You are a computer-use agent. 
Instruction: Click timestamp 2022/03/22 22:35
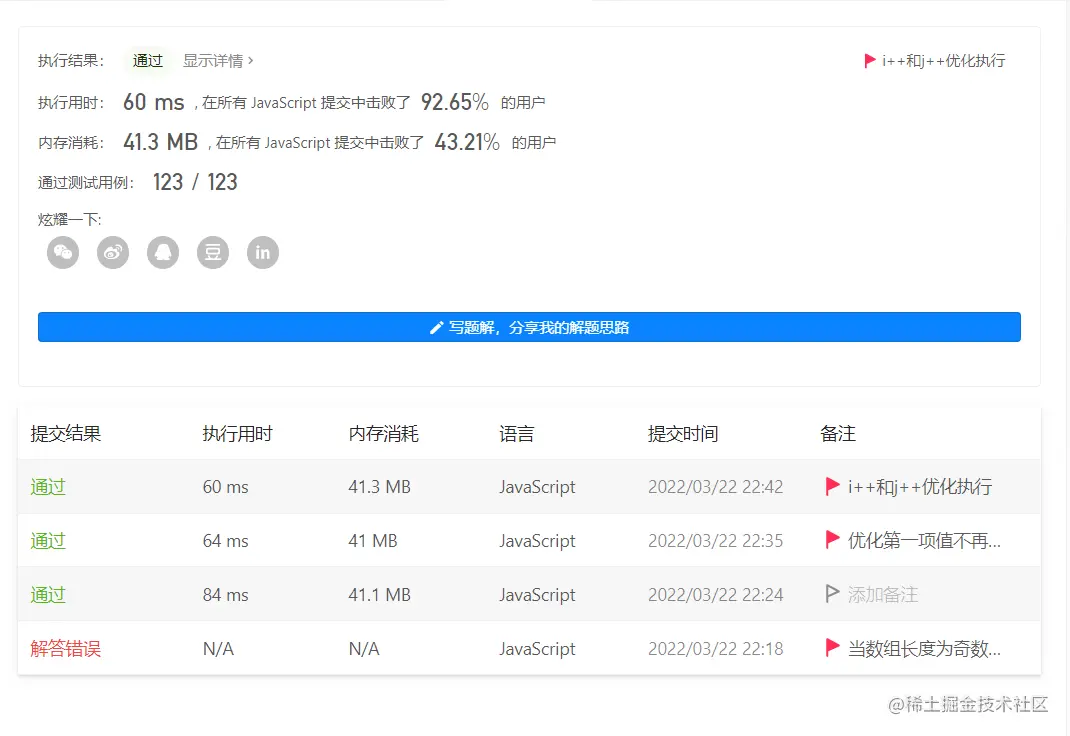715,541
